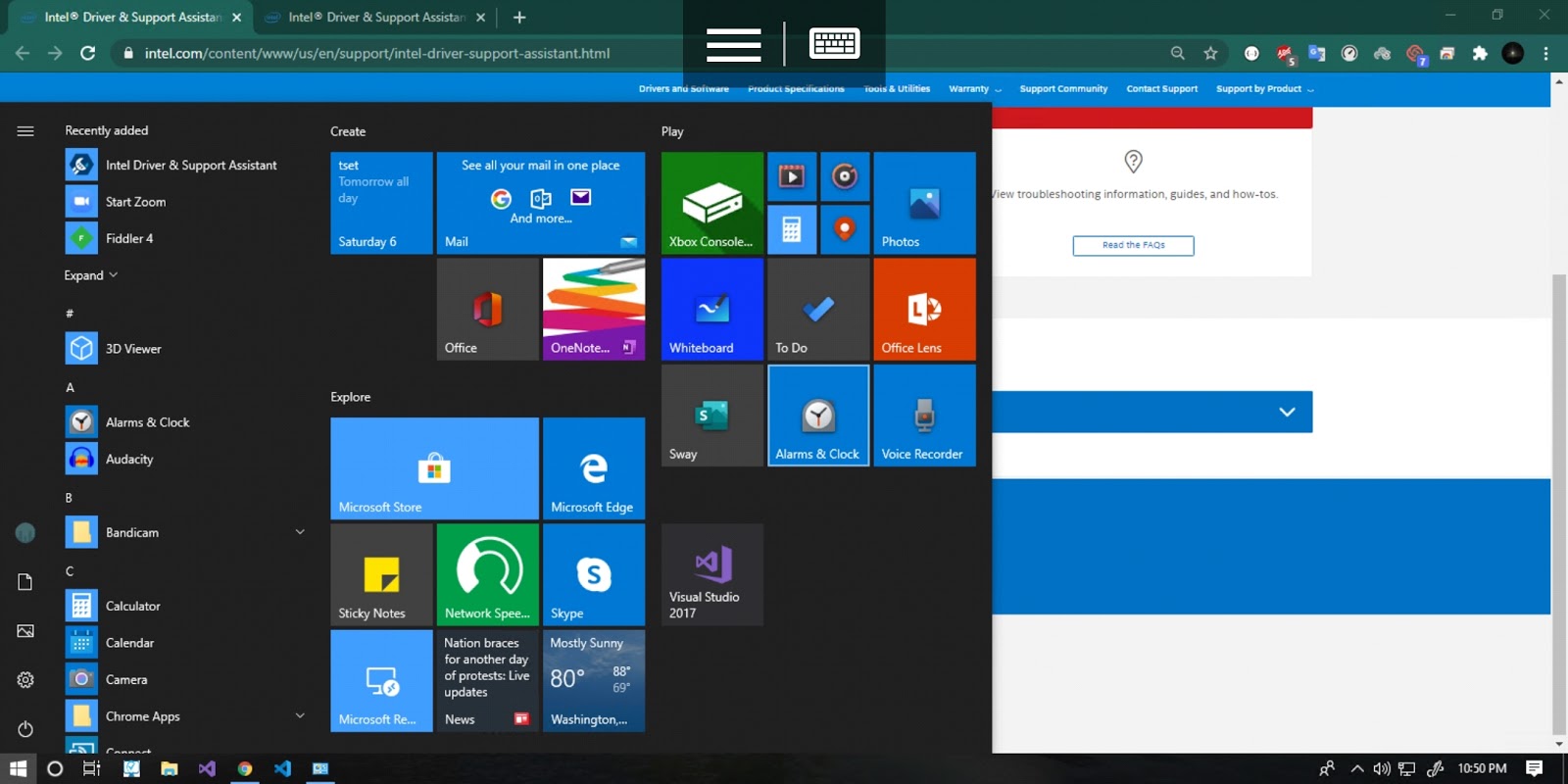Open the Office tile
Viewport: 1568px width, 784px height.
[487, 309]
